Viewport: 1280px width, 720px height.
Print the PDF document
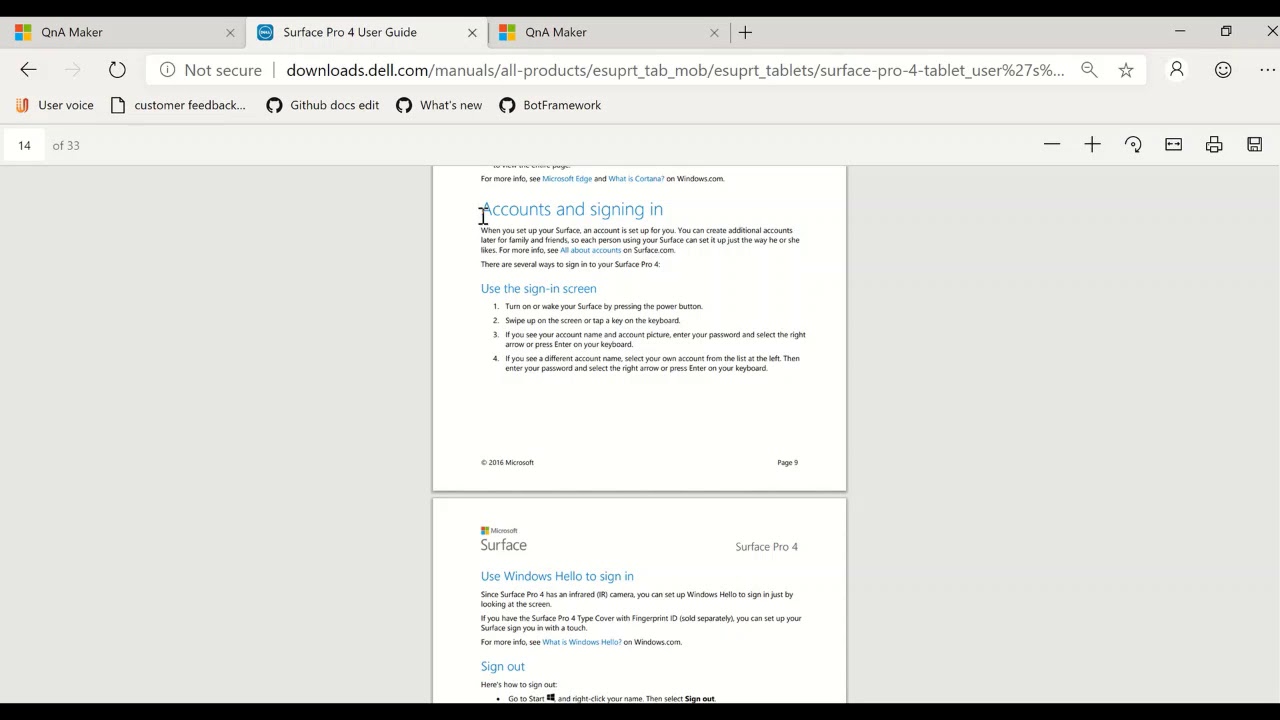pyautogui.click(x=1214, y=145)
